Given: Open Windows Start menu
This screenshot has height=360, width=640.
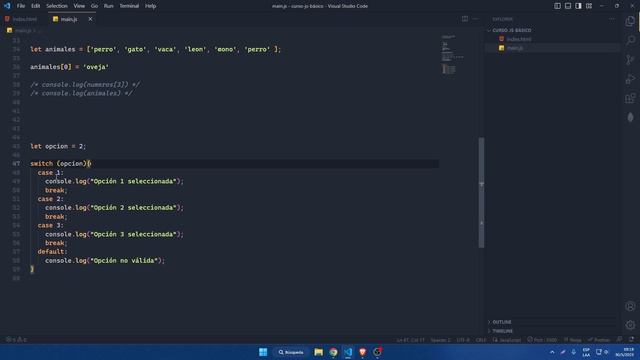Looking at the screenshot, I should (263, 352).
